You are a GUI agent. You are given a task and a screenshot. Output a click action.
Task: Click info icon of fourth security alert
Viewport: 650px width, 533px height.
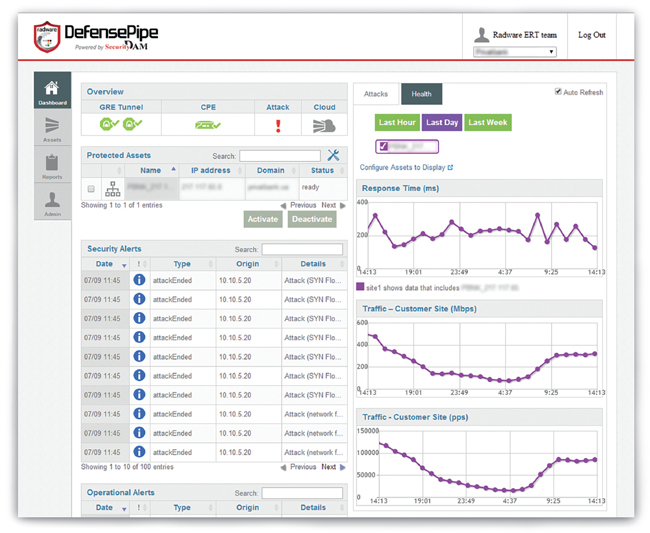tap(139, 337)
